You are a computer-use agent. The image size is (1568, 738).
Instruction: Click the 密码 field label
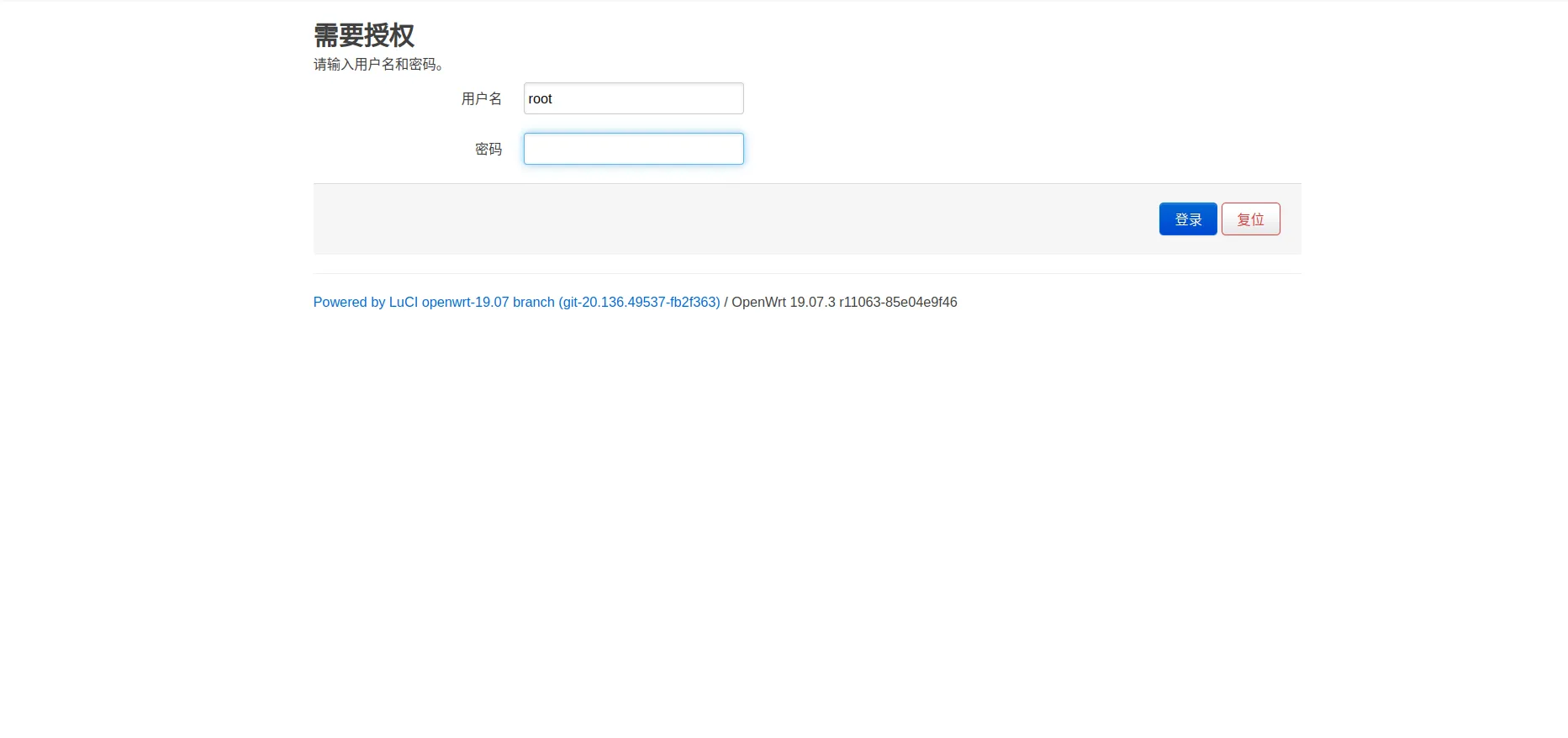point(488,150)
